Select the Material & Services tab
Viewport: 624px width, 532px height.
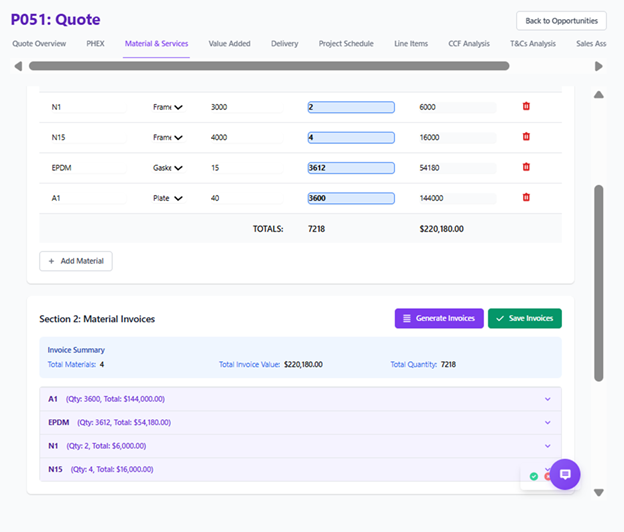pyautogui.click(x=156, y=44)
